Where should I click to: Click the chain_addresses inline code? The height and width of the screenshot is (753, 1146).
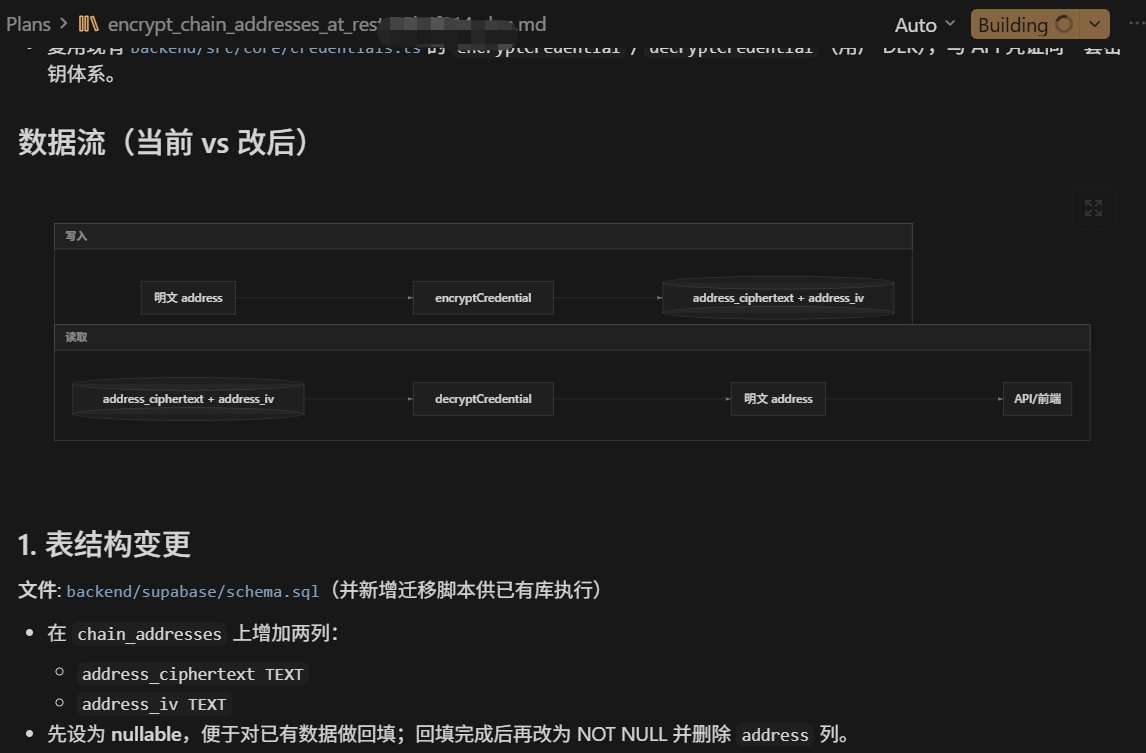149,634
